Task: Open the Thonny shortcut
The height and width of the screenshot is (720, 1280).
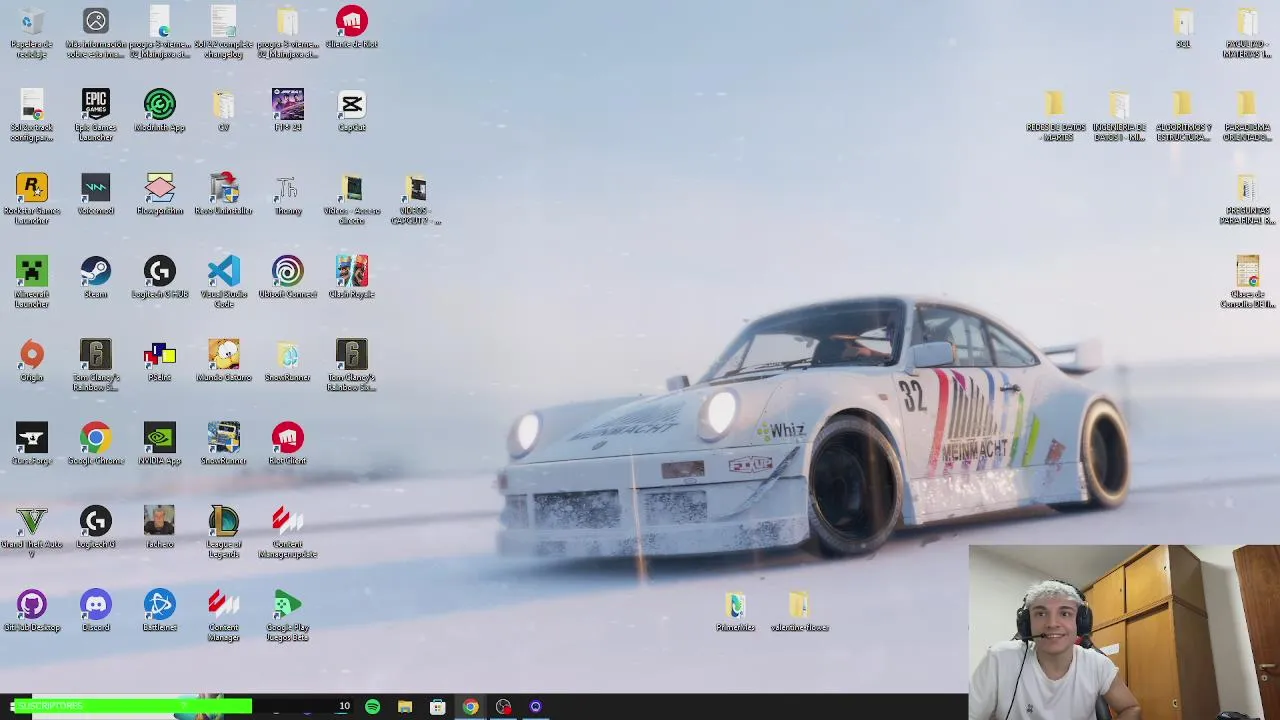Action: tap(287, 195)
